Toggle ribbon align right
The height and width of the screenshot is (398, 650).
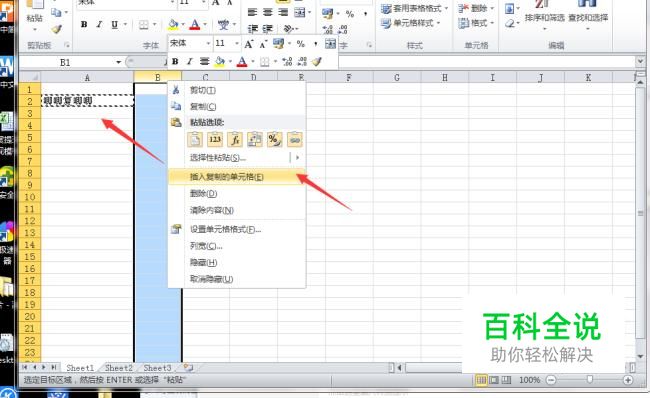(283, 13)
